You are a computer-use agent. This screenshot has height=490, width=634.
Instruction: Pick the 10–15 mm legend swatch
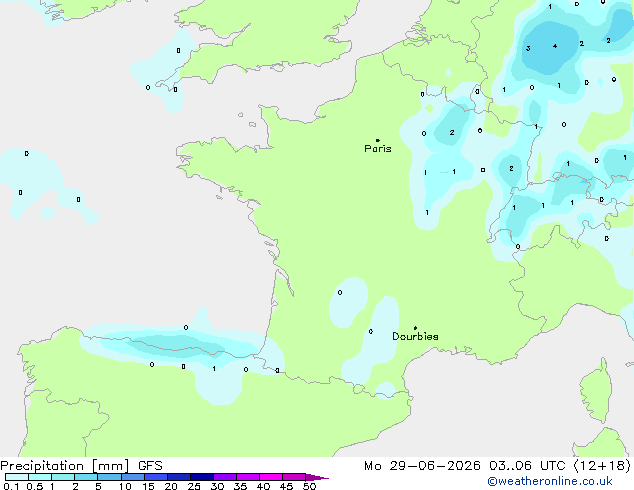(x=132, y=477)
